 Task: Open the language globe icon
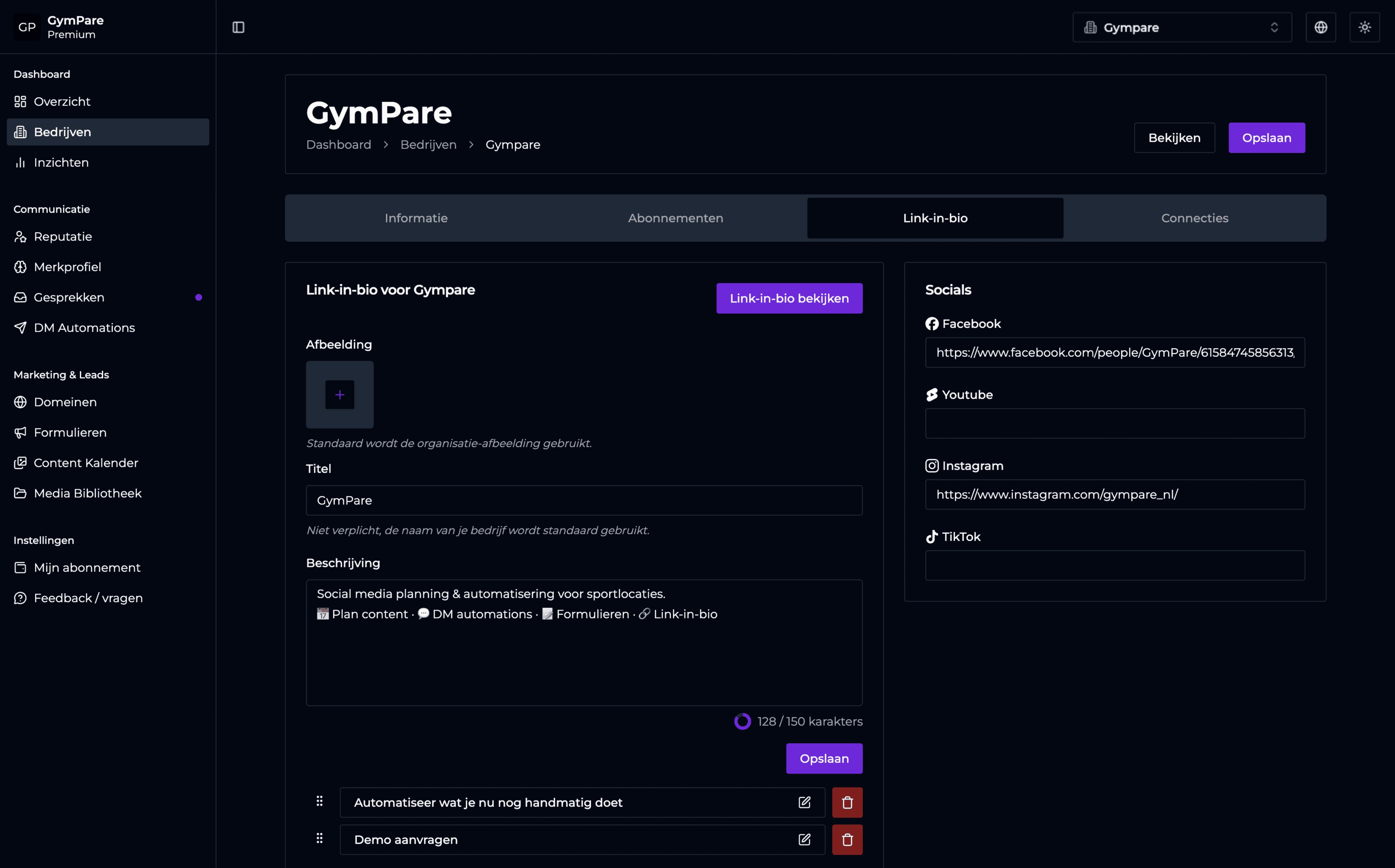(x=1321, y=27)
